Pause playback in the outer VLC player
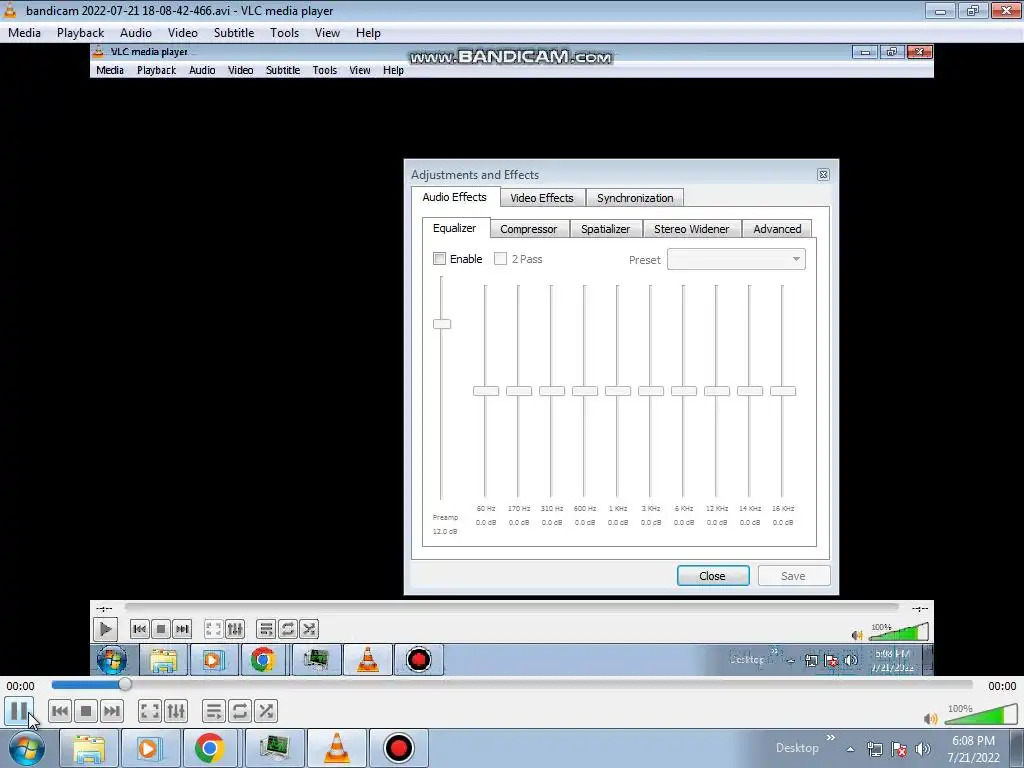This screenshot has width=1024, height=768. [19, 711]
